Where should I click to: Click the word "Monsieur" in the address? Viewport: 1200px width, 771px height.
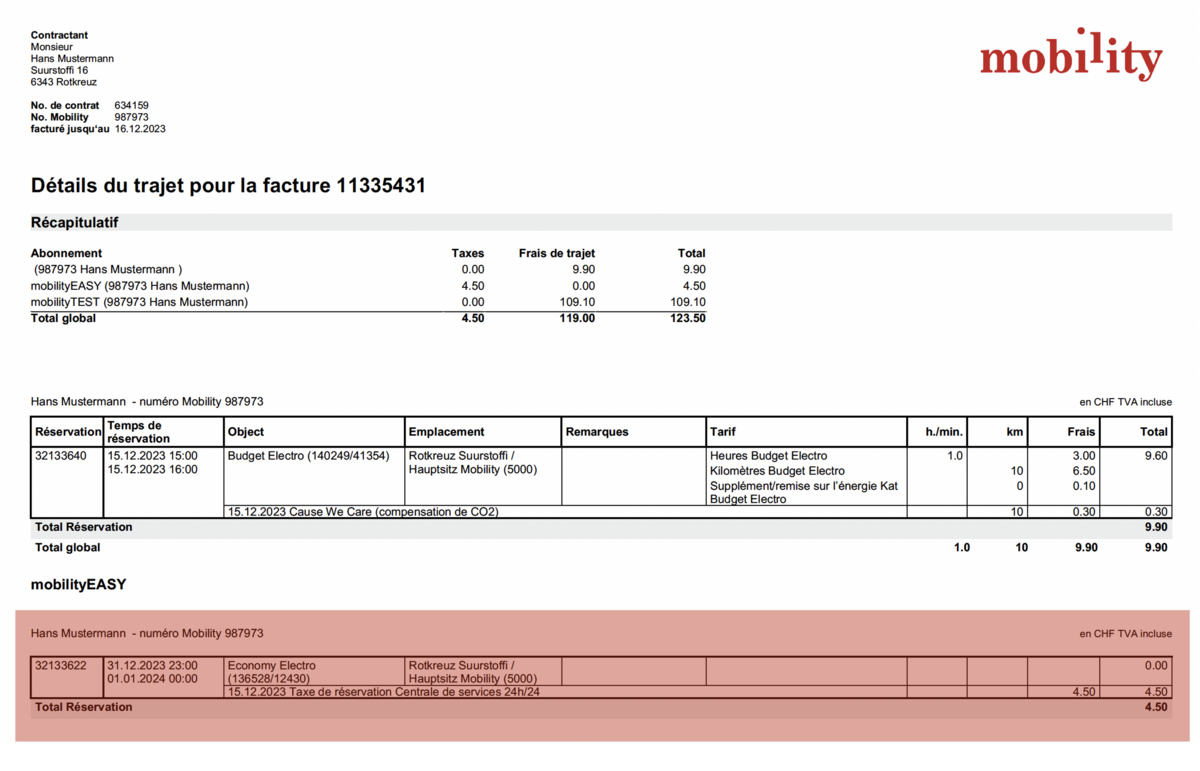pos(52,47)
